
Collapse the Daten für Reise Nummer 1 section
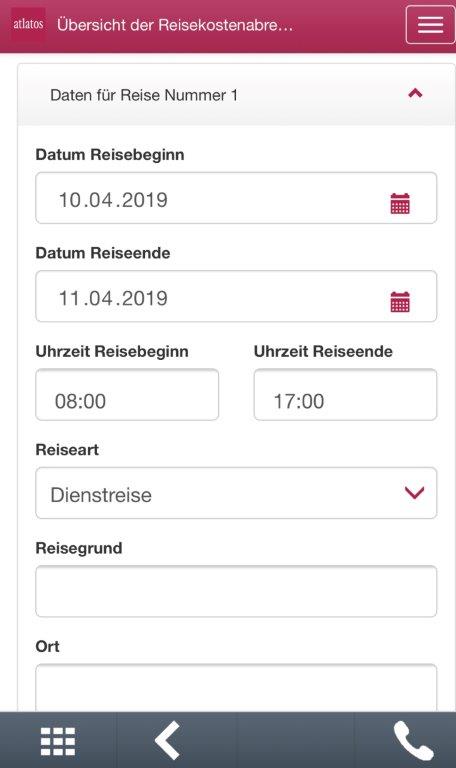[x=415, y=93]
